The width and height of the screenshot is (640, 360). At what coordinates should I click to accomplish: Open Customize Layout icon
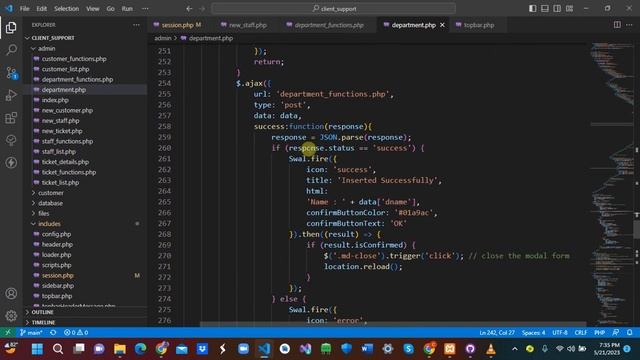coord(569,9)
